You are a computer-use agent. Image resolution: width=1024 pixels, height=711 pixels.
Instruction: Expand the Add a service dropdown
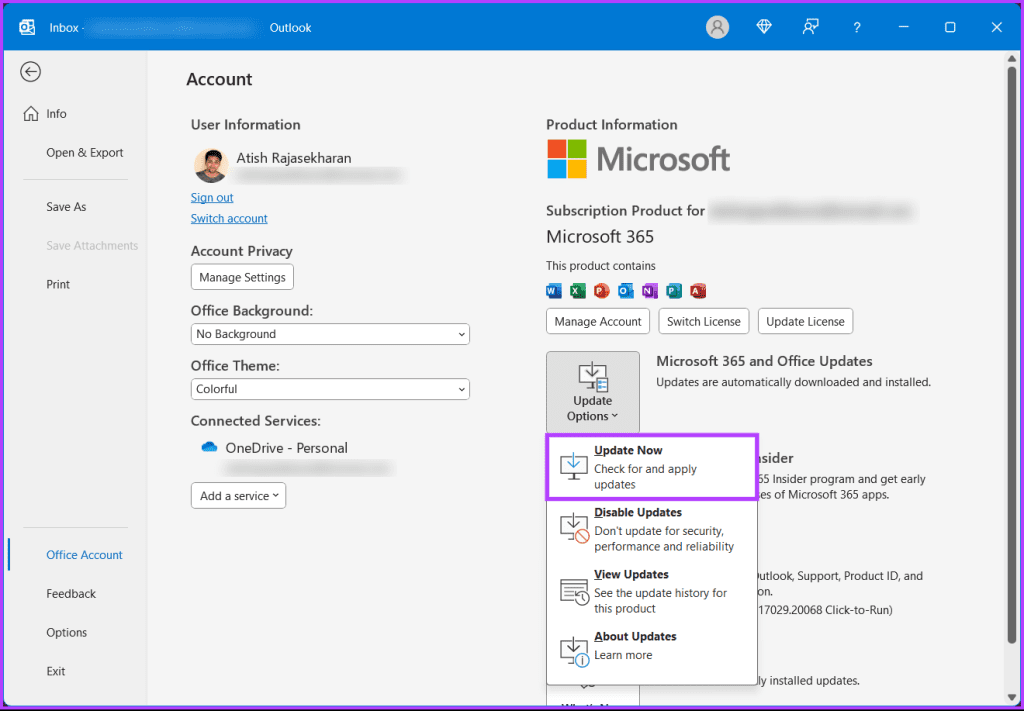(x=238, y=495)
